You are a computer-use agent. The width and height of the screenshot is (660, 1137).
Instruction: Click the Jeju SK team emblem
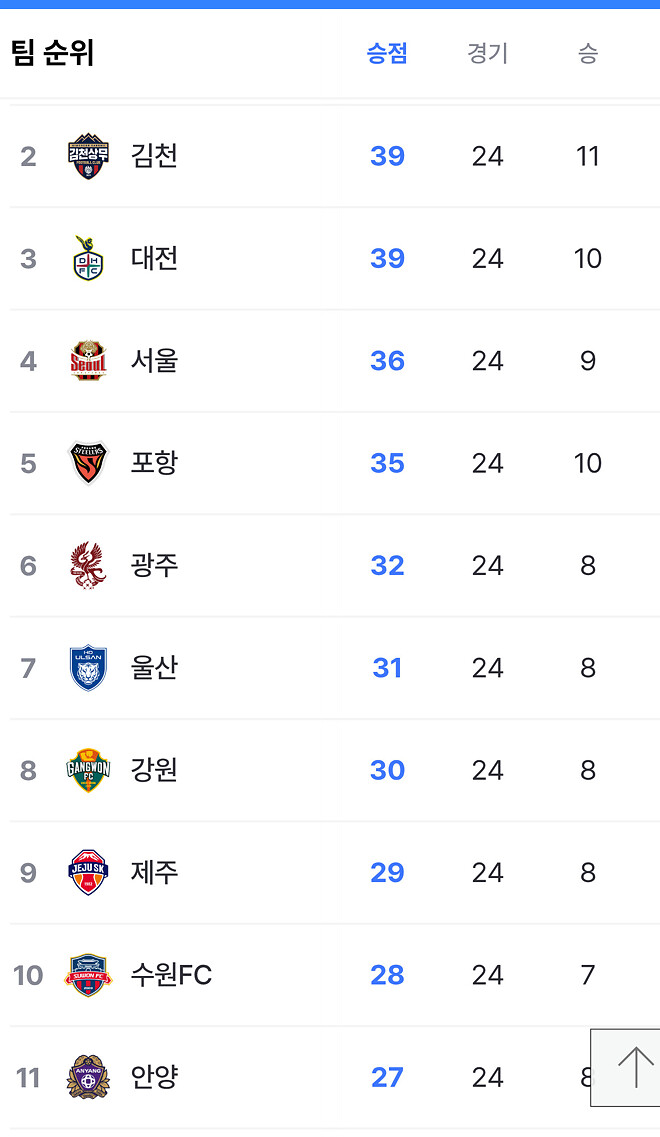pos(88,872)
